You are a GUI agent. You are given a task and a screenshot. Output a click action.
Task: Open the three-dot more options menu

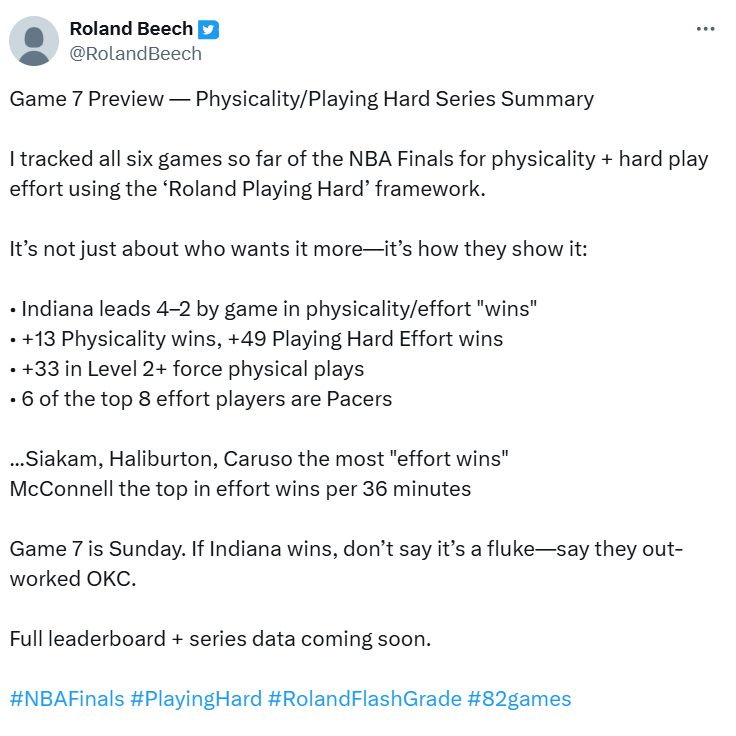[x=705, y=29]
